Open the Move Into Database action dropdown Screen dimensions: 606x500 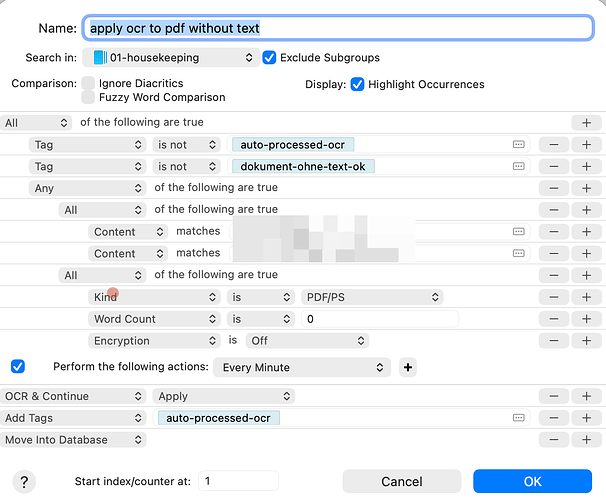[x=73, y=440]
